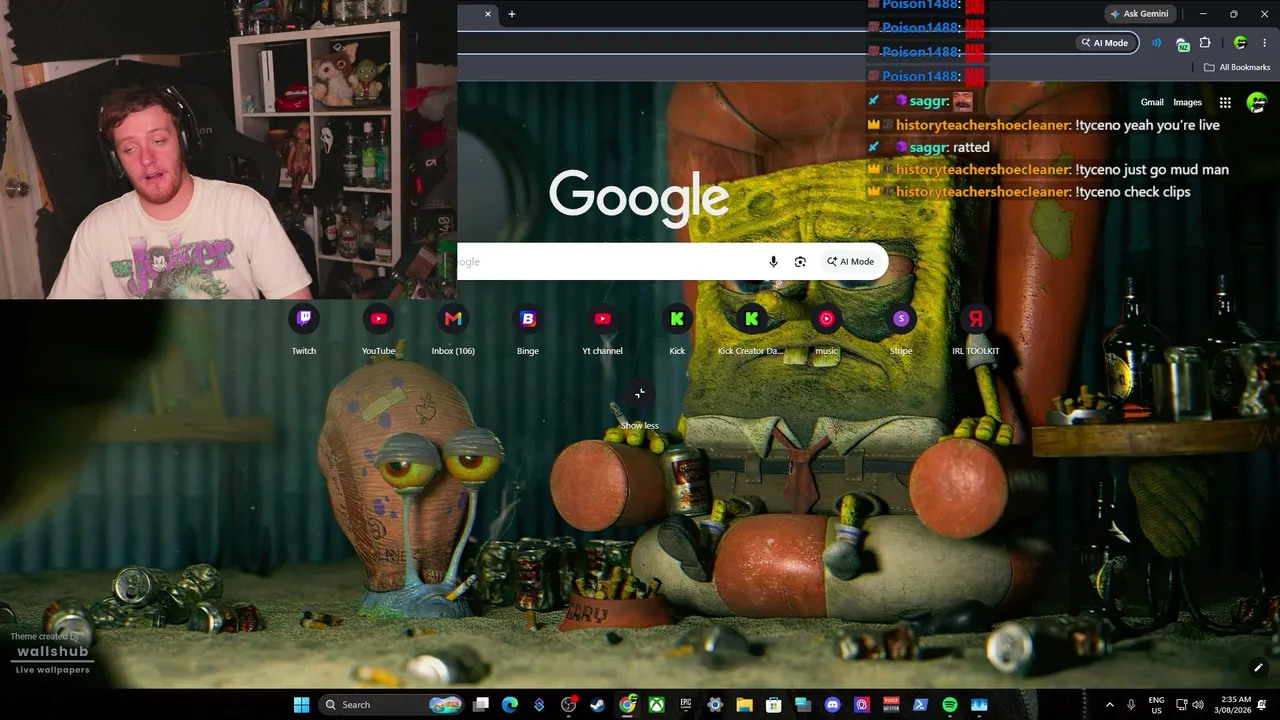The height and width of the screenshot is (720, 1280).
Task: Open Microsoft Edge from the taskbar
Action: 509,705
